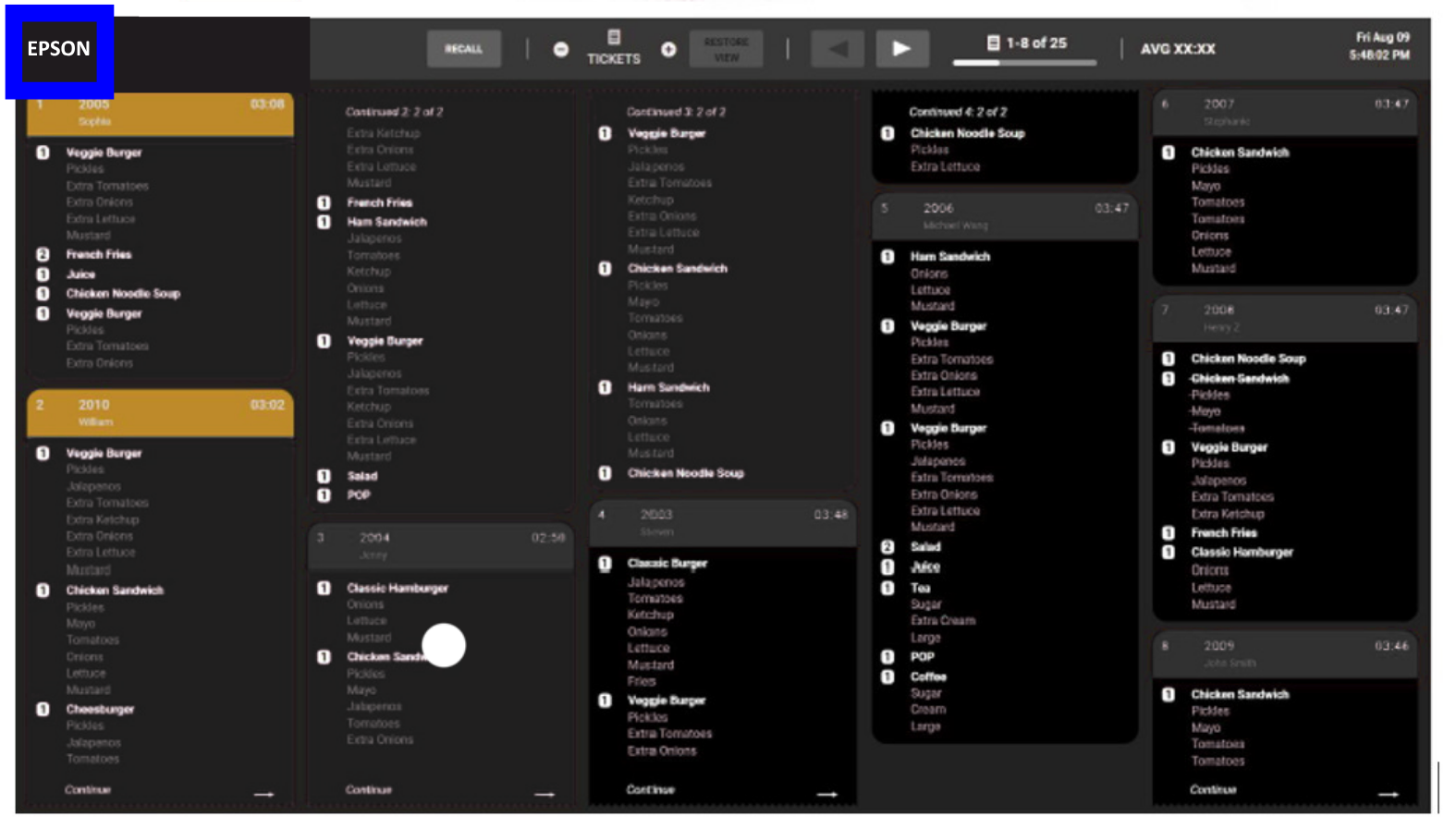
Task: Click the RESTORE VIEW button
Action: pos(727,49)
